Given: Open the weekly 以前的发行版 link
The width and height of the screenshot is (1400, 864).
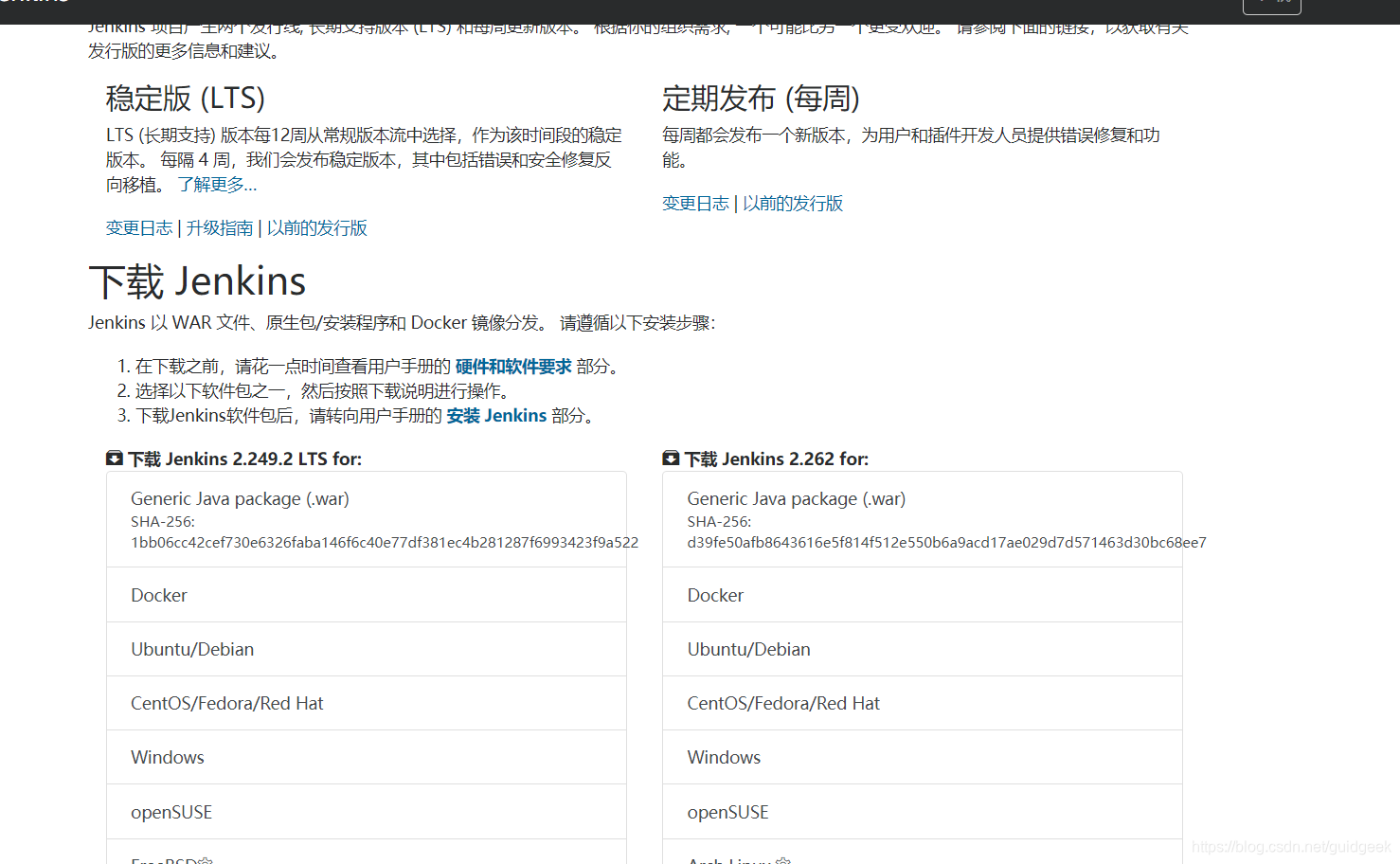Looking at the screenshot, I should point(793,204).
